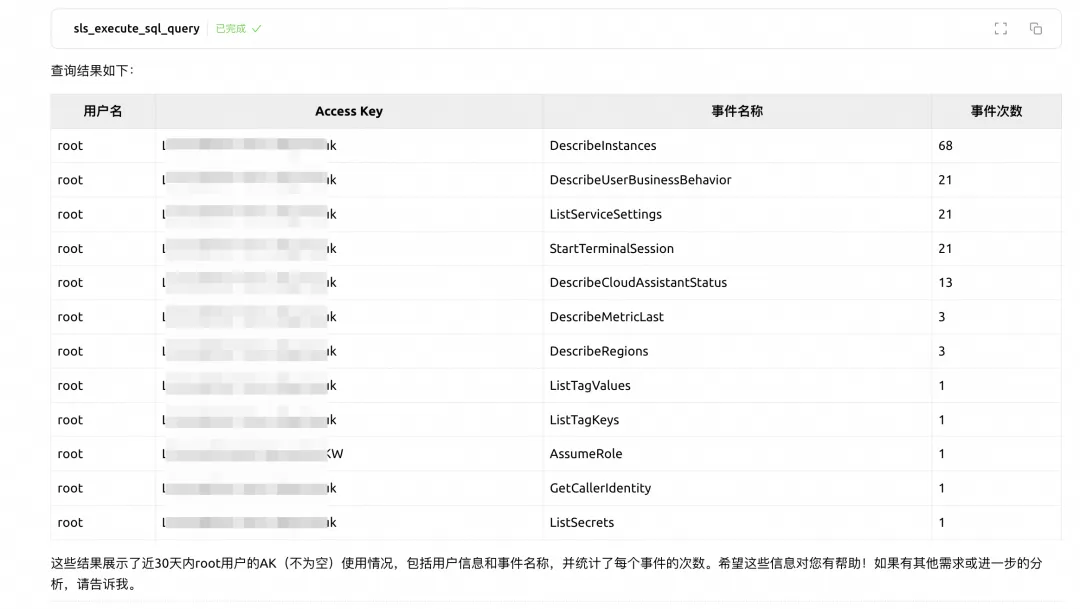The height and width of the screenshot is (609, 1080).
Task: Click the copy result icon
Action: (1035, 29)
